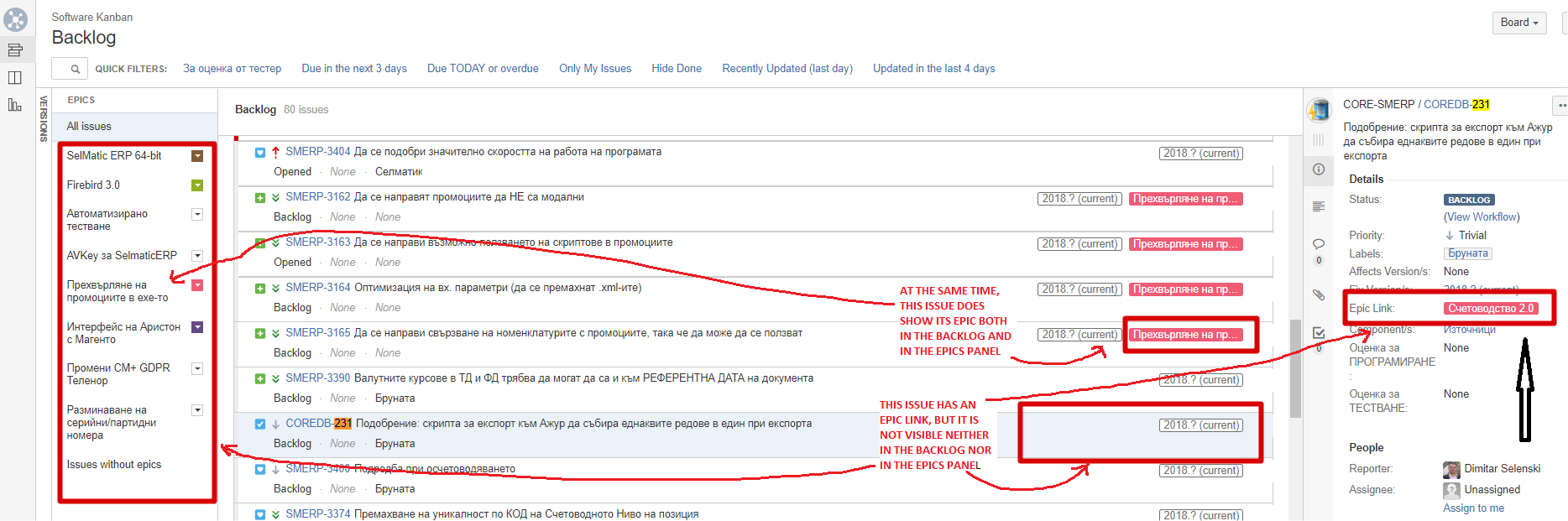Jump to the issue description section icon
The width and height of the screenshot is (1568, 521).
[1319, 206]
